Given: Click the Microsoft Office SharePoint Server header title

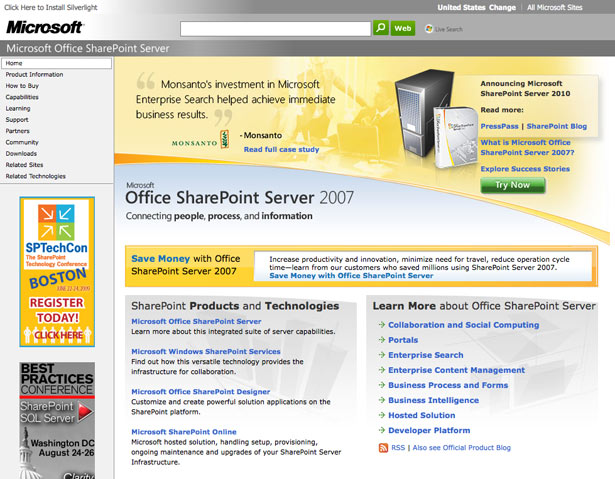Looking at the screenshot, I should click(x=88, y=48).
